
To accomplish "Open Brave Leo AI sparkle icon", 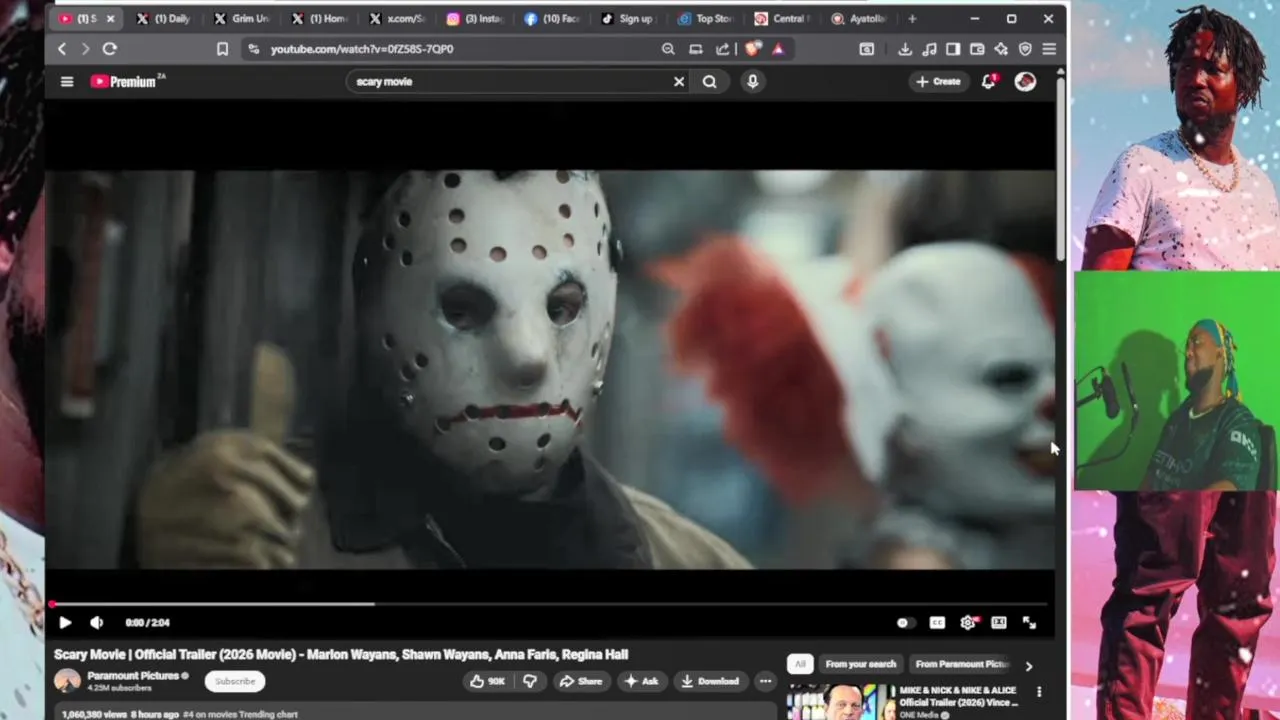I will [1001, 49].
